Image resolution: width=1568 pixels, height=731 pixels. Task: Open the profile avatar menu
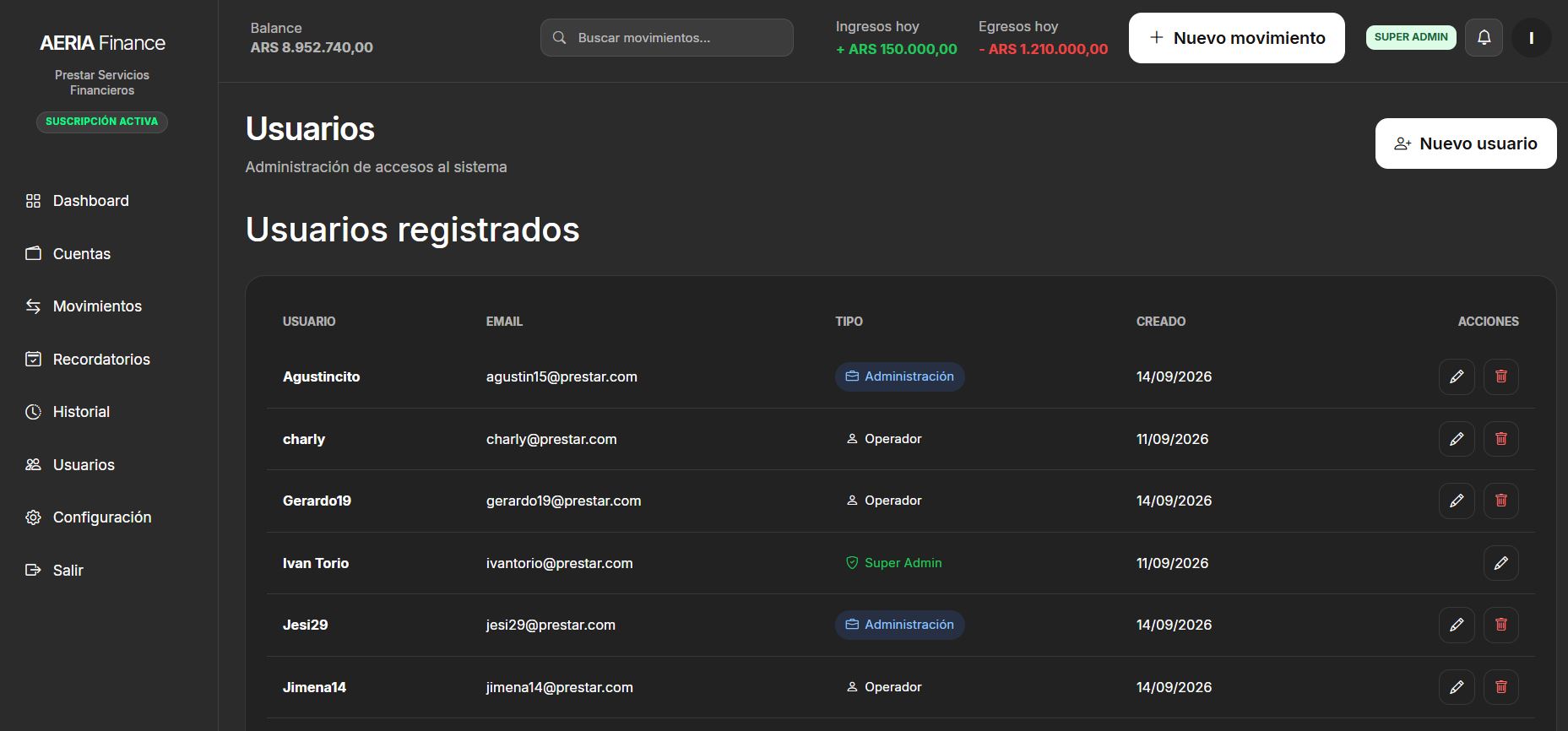tap(1531, 38)
